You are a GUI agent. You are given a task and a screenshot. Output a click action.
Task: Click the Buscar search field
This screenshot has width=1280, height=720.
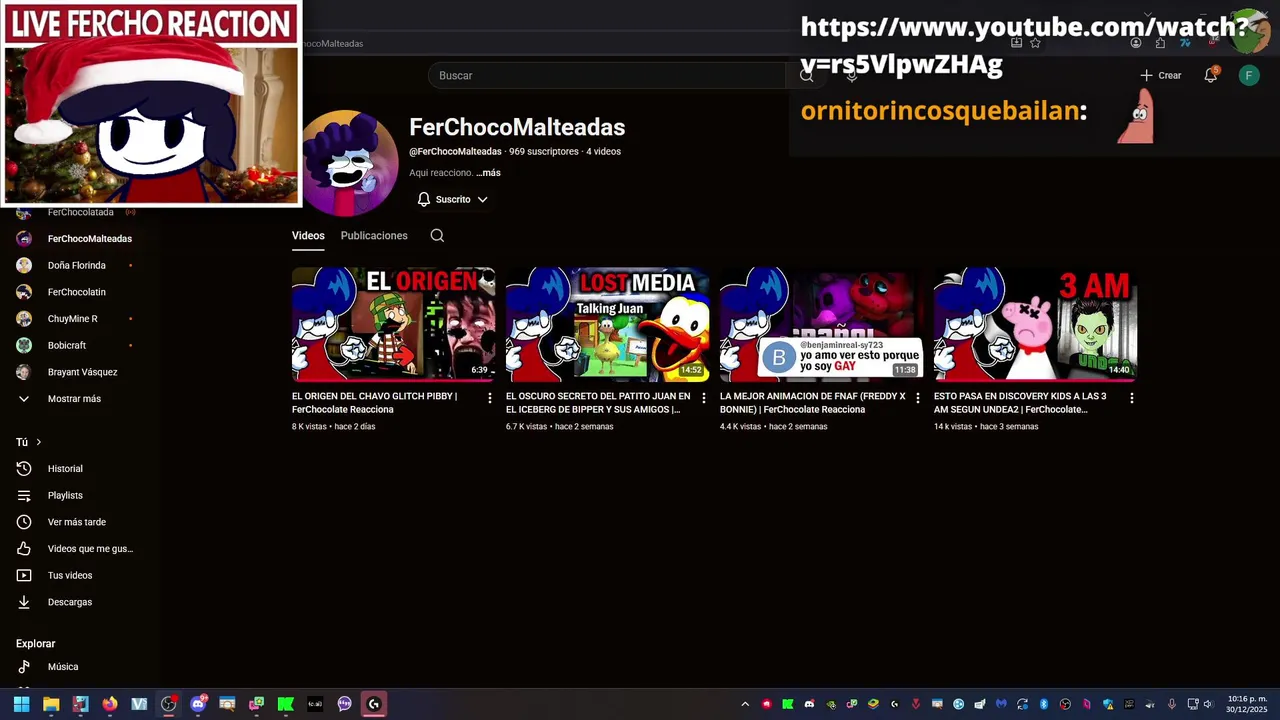(607, 75)
